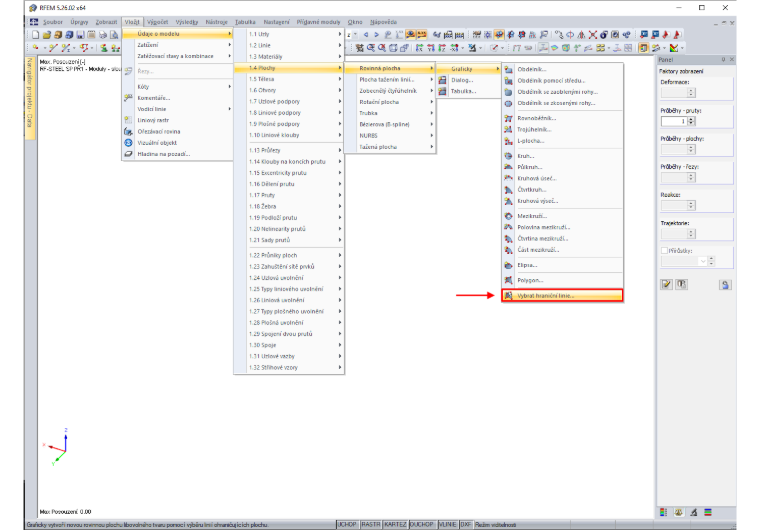This screenshot has width=760, height=530.
Task: Open the Výpočet menu
Action: [x=158, y=22]
